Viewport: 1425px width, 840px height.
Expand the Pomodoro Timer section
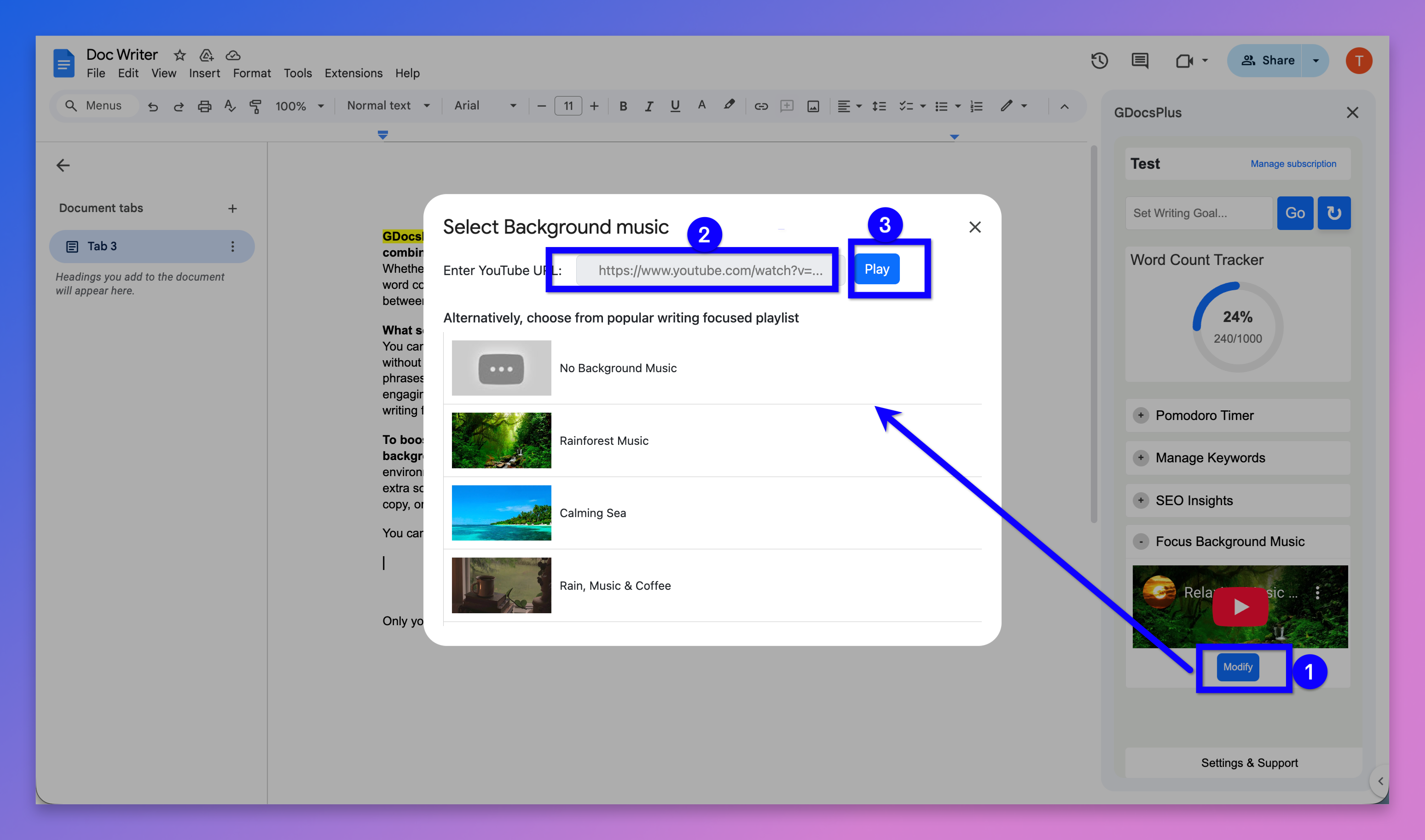point(1141,415)
